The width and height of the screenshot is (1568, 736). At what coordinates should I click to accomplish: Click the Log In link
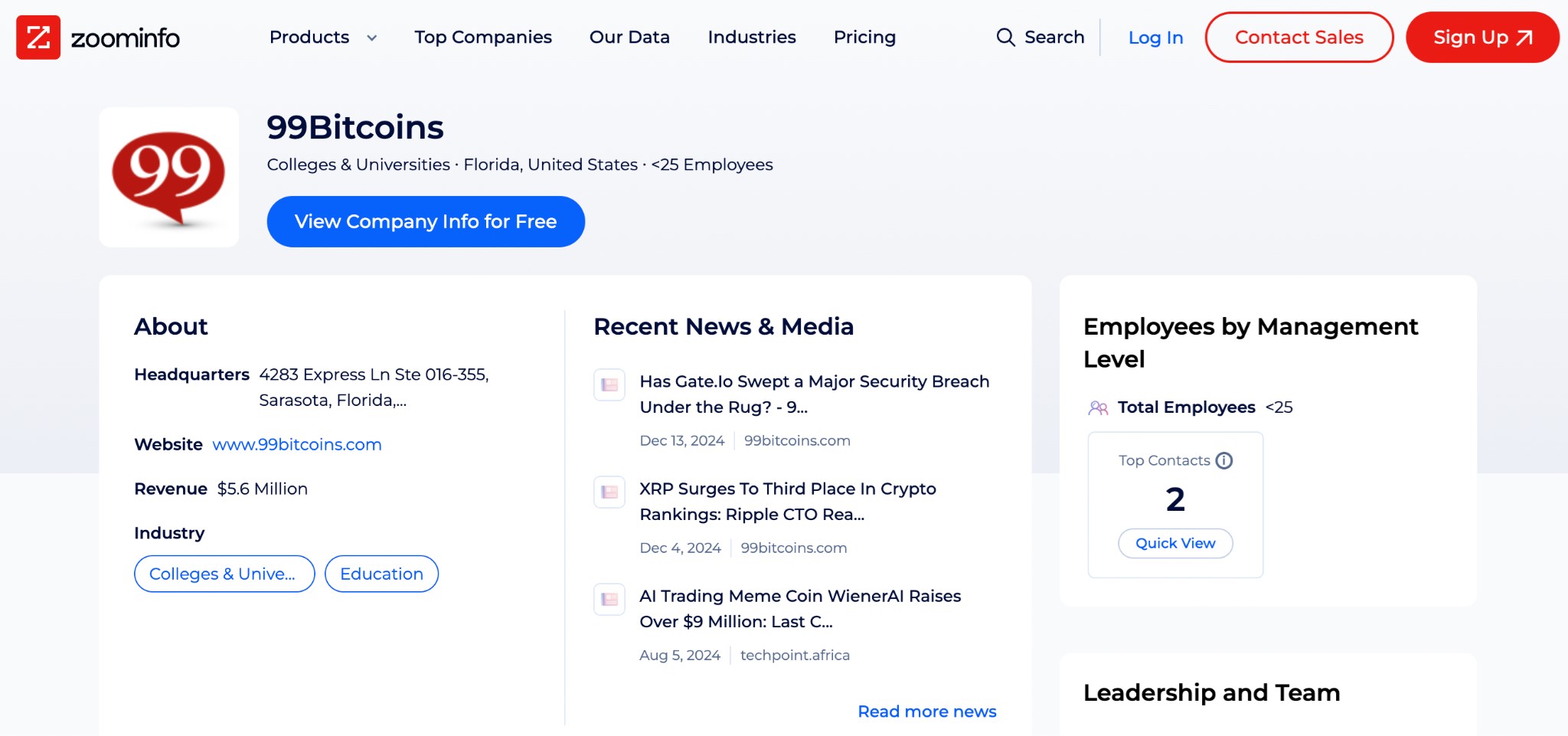point(1155,38)
